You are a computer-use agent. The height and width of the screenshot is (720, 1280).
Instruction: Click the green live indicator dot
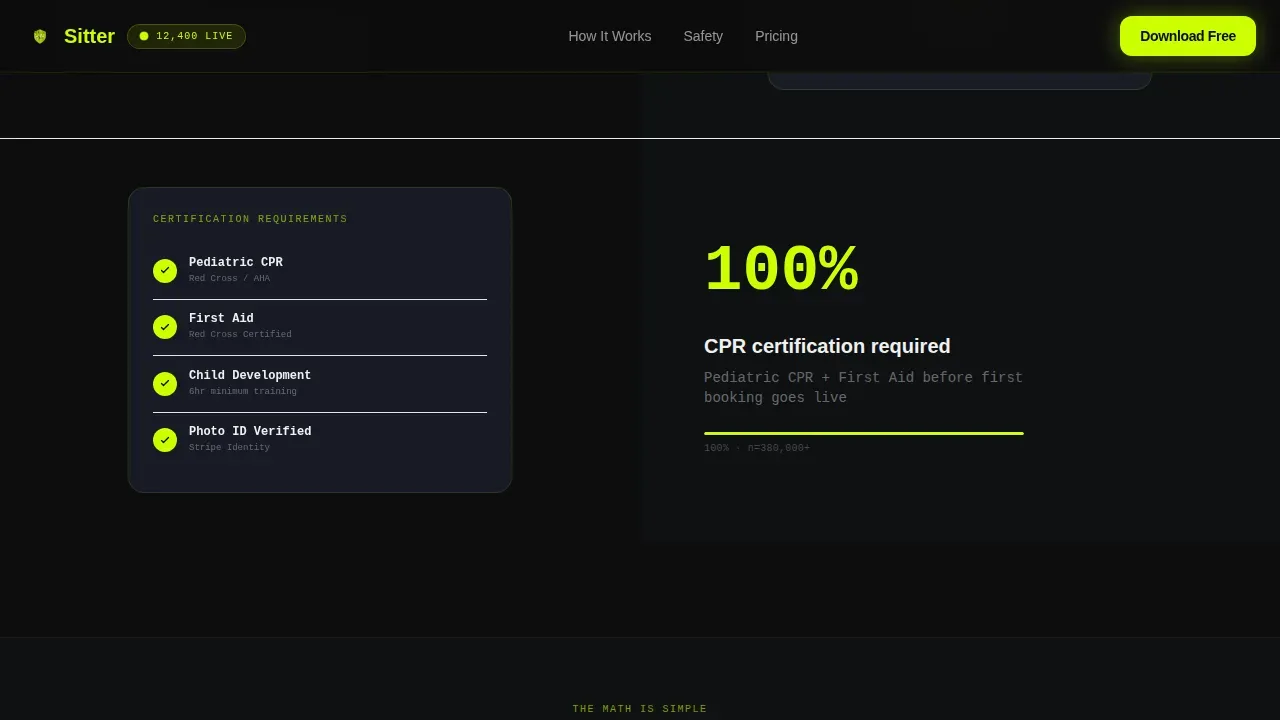coord(144,36)
